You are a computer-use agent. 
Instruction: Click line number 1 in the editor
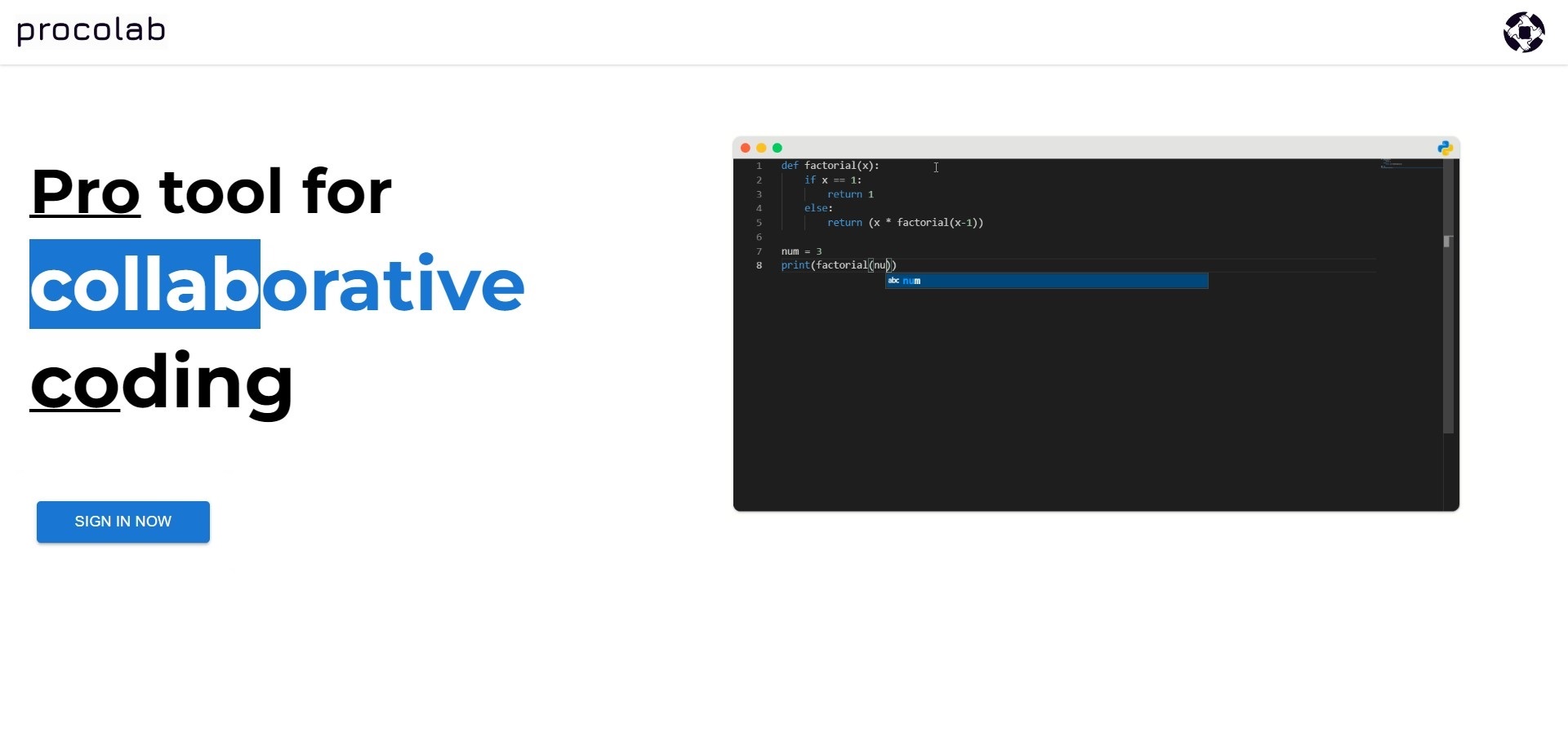coord(759,166)
